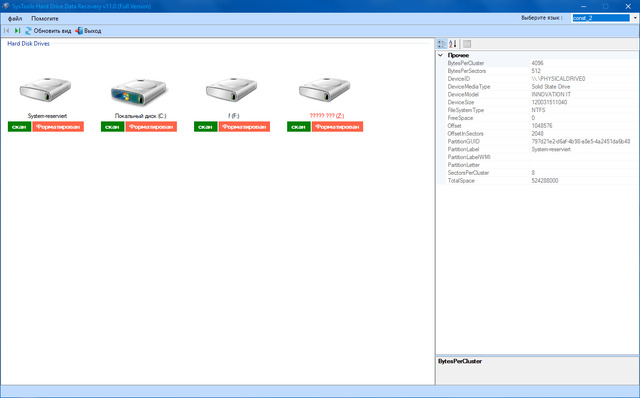This screenshot has height=398, width=640.
Task: Open the файл menu
Action: click(15, 18)
